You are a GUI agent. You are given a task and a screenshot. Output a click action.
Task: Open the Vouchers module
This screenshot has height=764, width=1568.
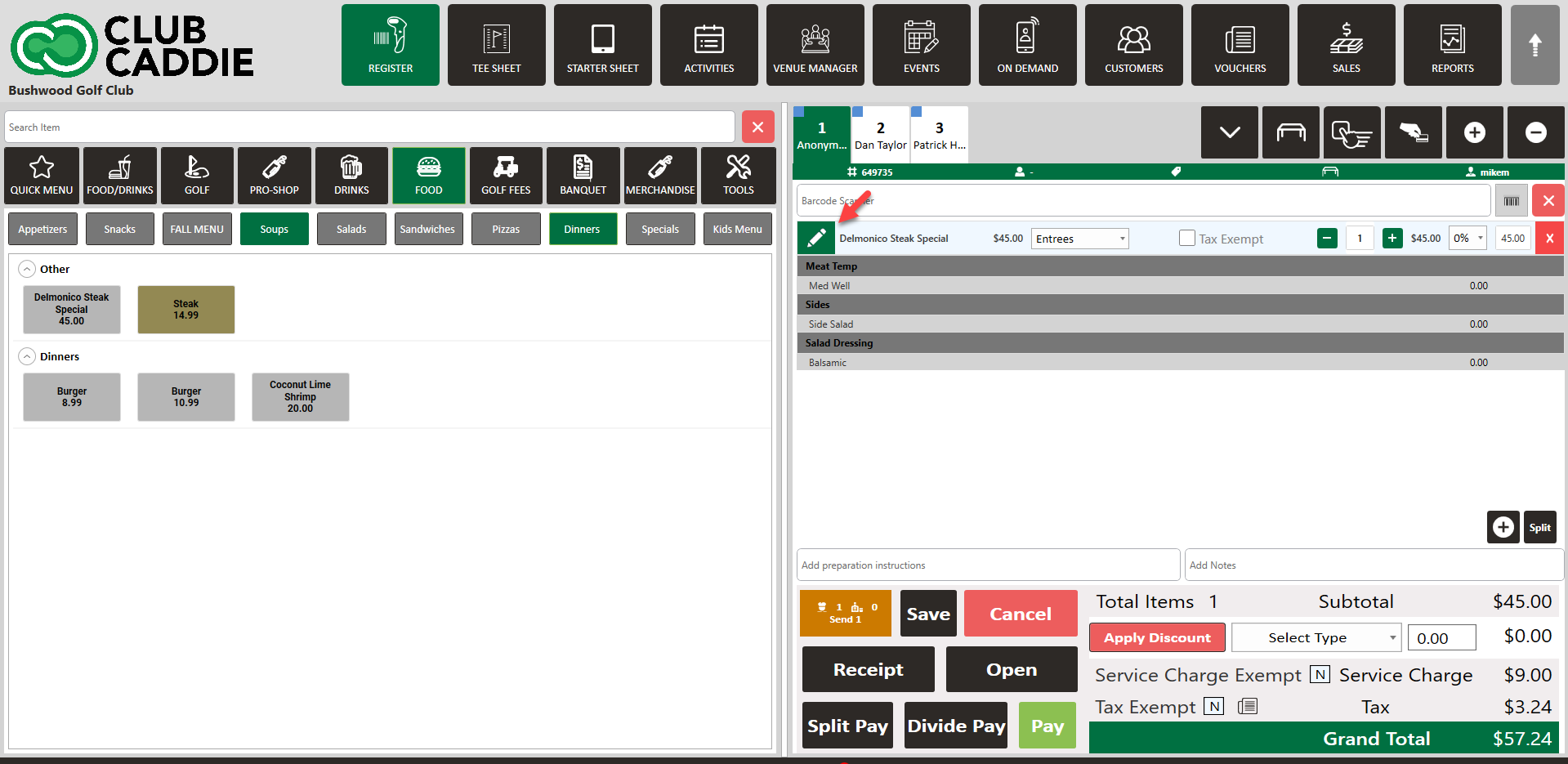click(1240, 45)
